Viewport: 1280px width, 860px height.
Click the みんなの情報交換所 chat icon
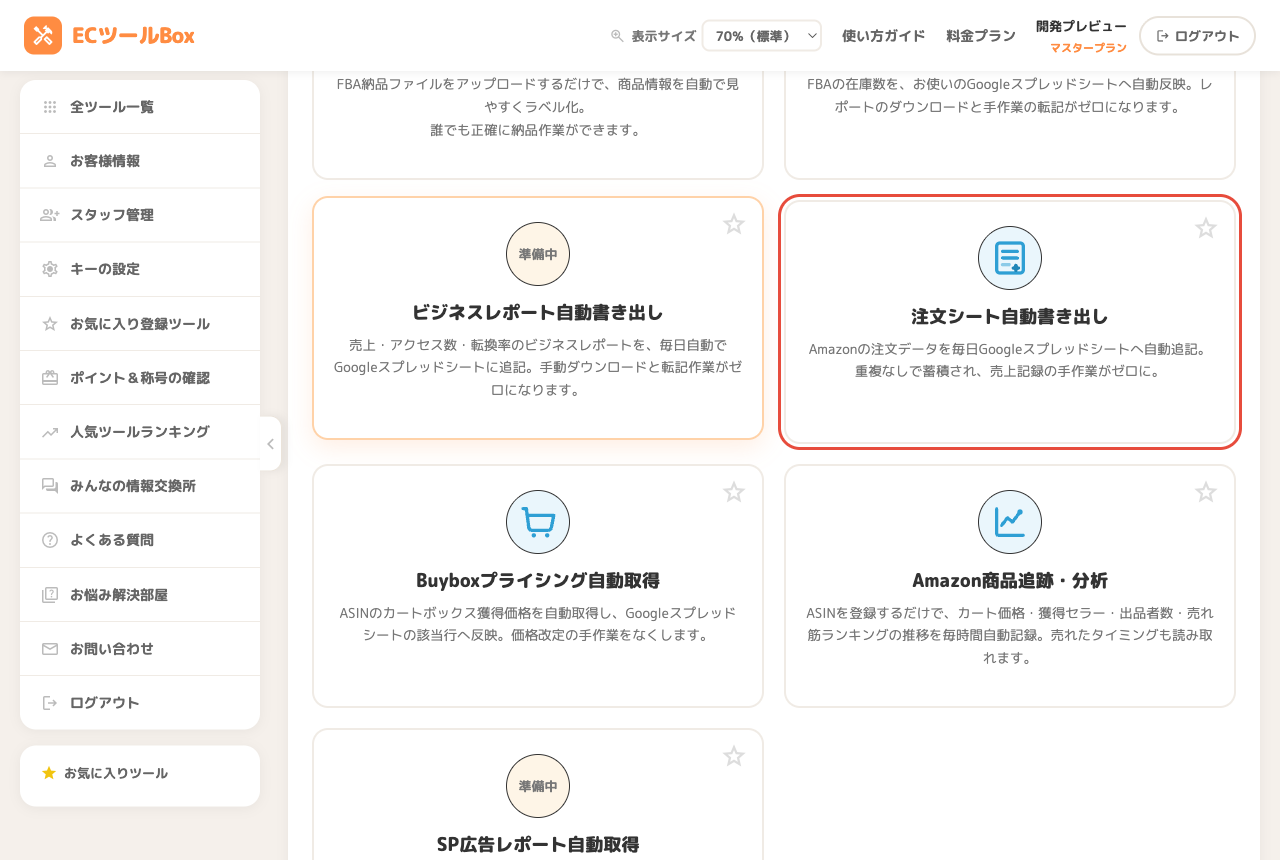(50, 486)
